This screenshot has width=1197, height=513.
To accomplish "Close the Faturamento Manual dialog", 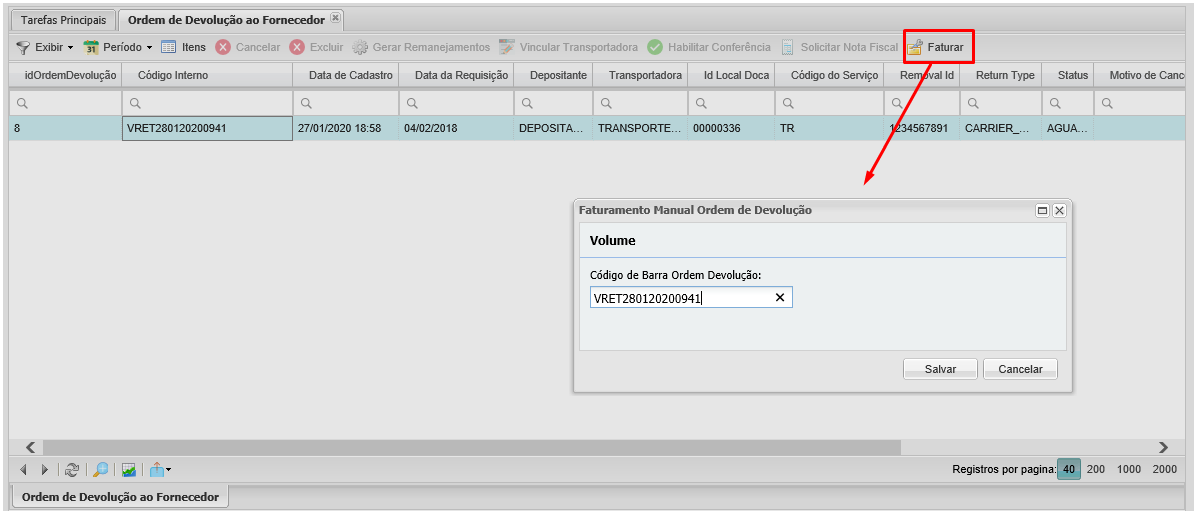I will click(x=1059, y=211).
